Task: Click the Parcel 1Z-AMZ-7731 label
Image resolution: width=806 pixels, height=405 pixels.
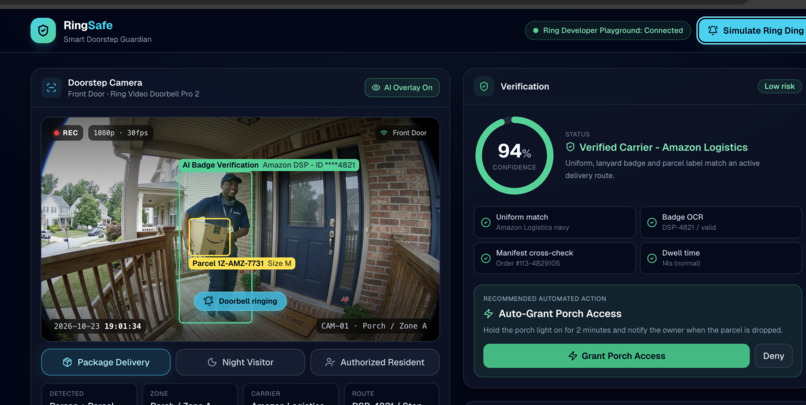Action: tap(242, 263)
